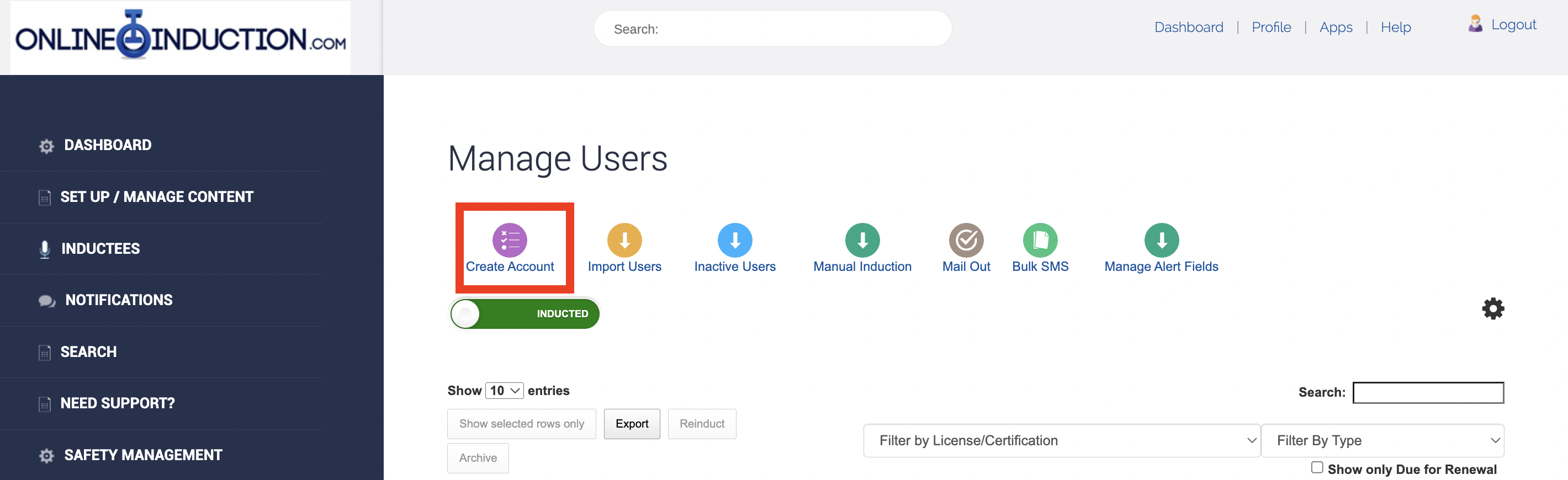The image size is (1568, 480).
Task: Click the Create Account link text
Action: pos(510,266)
